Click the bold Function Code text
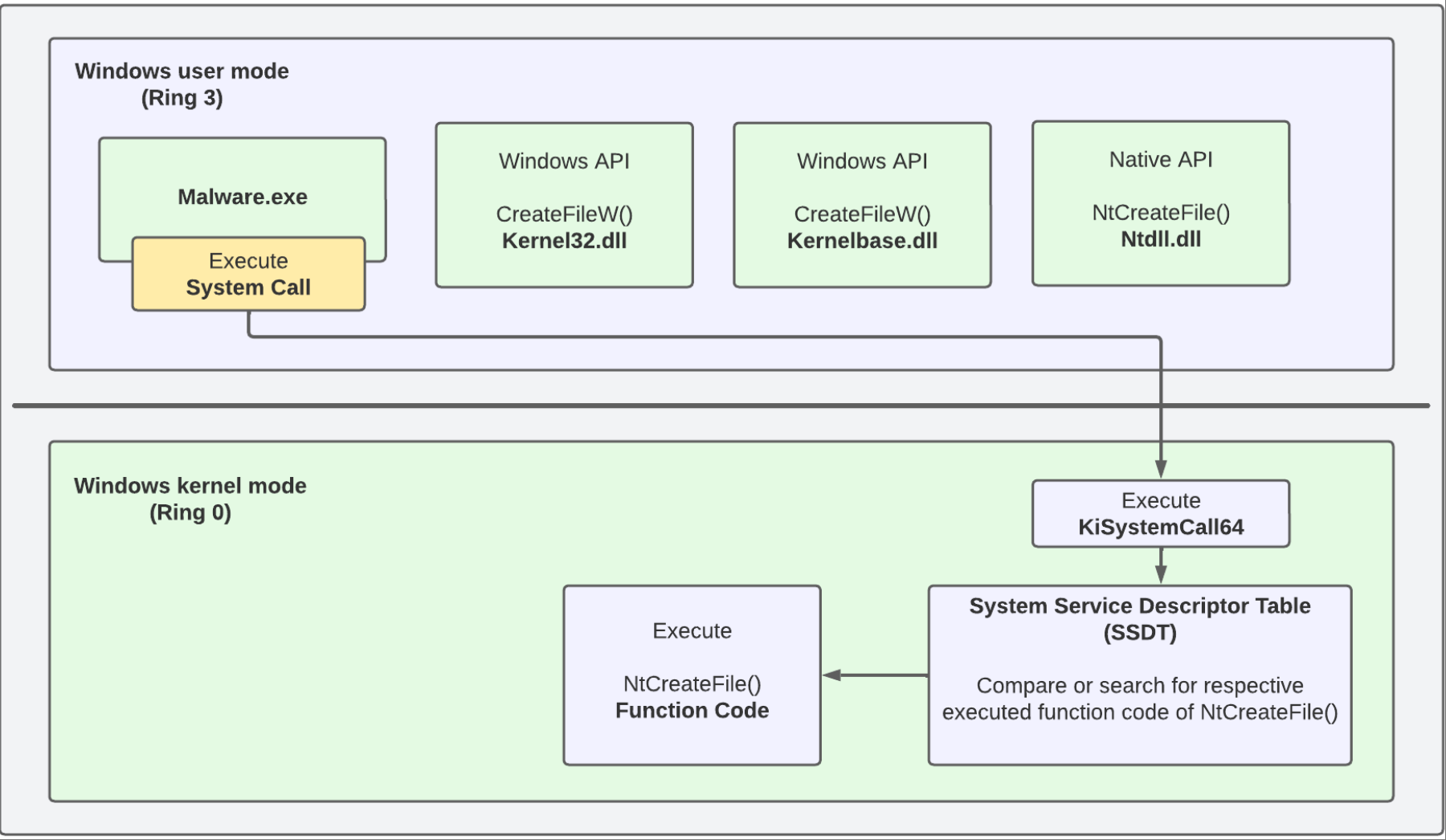1446x840 pixels. 692,711
